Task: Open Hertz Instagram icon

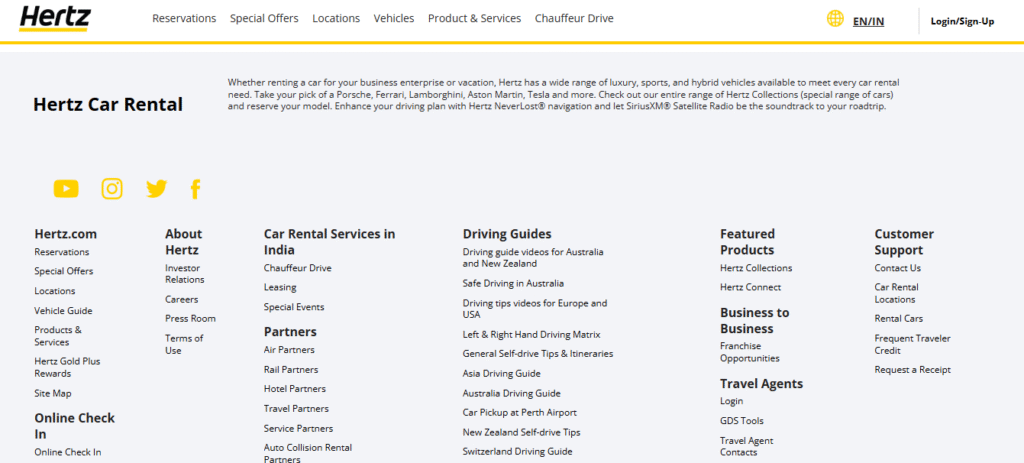Action: 112,189
